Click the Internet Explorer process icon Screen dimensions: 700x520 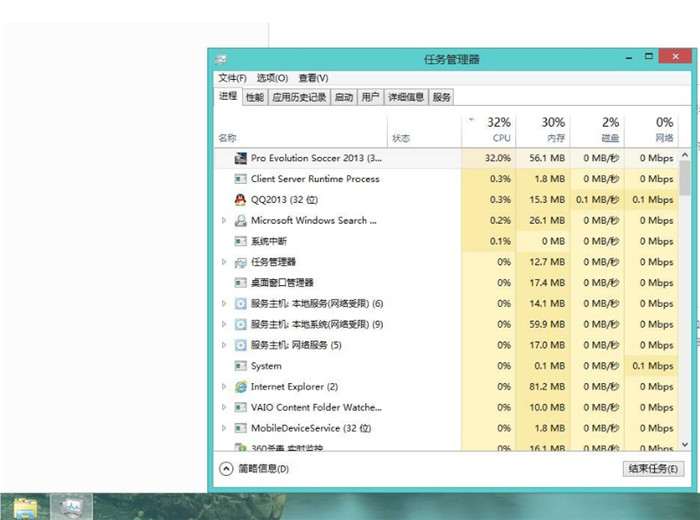[240, 387]
